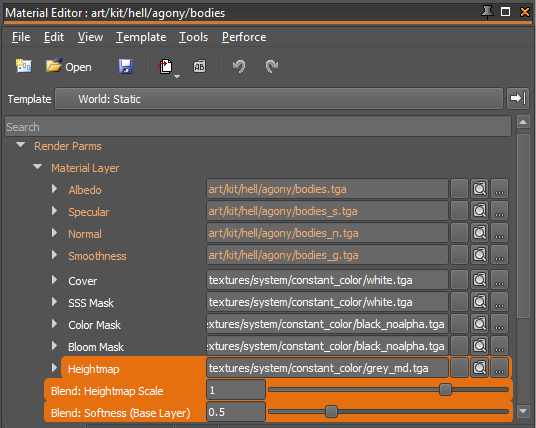Viewport: 536px width, 428px height.
Task: Pin the Material Editor window
Action: pyautogui.click(x=487, y=12)
